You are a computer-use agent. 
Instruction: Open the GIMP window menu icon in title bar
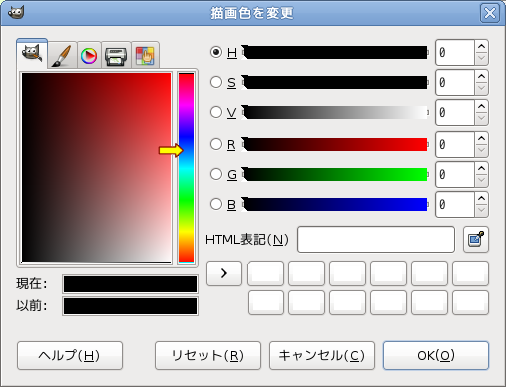click(x=16, y=13)
